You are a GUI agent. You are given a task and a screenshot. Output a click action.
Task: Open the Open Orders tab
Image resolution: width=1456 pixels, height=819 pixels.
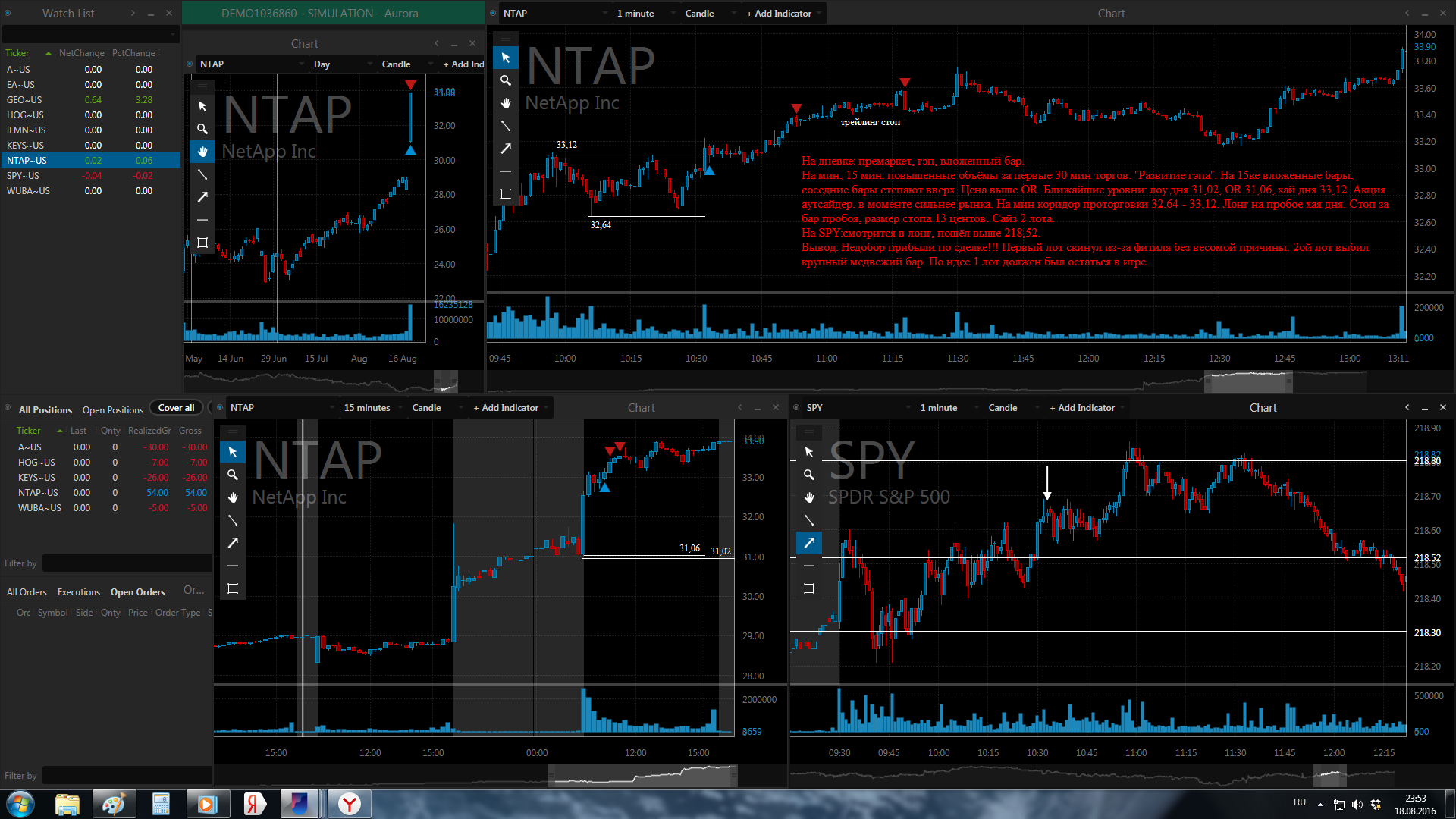coord(137,591)
